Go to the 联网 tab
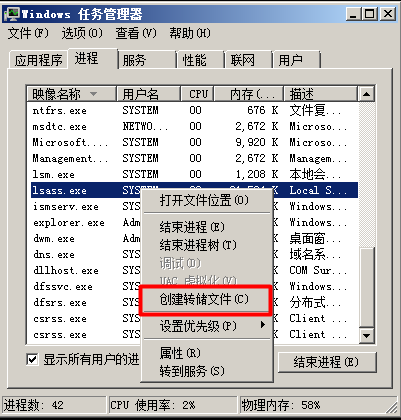The image size is (401, 420). (x=249, y=60)
